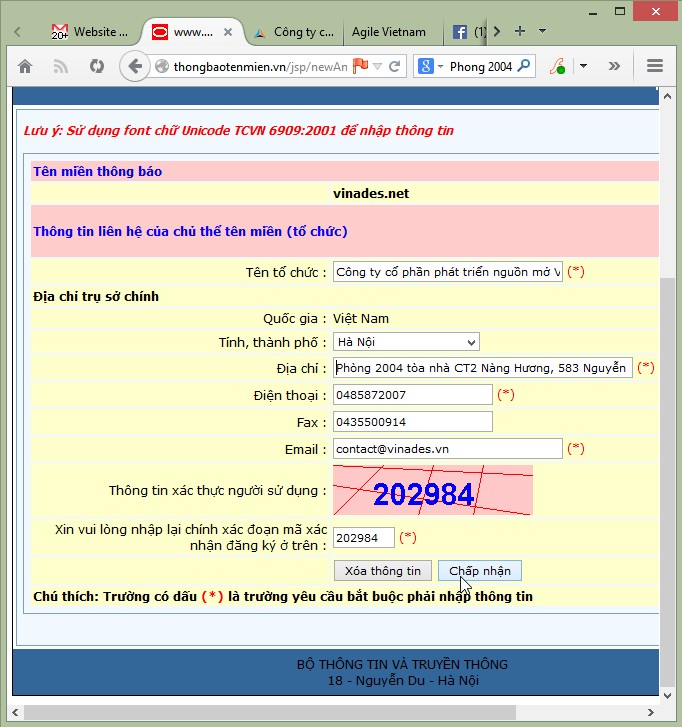The height and width of the screenshot is (727, 682).
Task: Click the vertical scrollbar up arrow
Action: click(x=668, y=96)
